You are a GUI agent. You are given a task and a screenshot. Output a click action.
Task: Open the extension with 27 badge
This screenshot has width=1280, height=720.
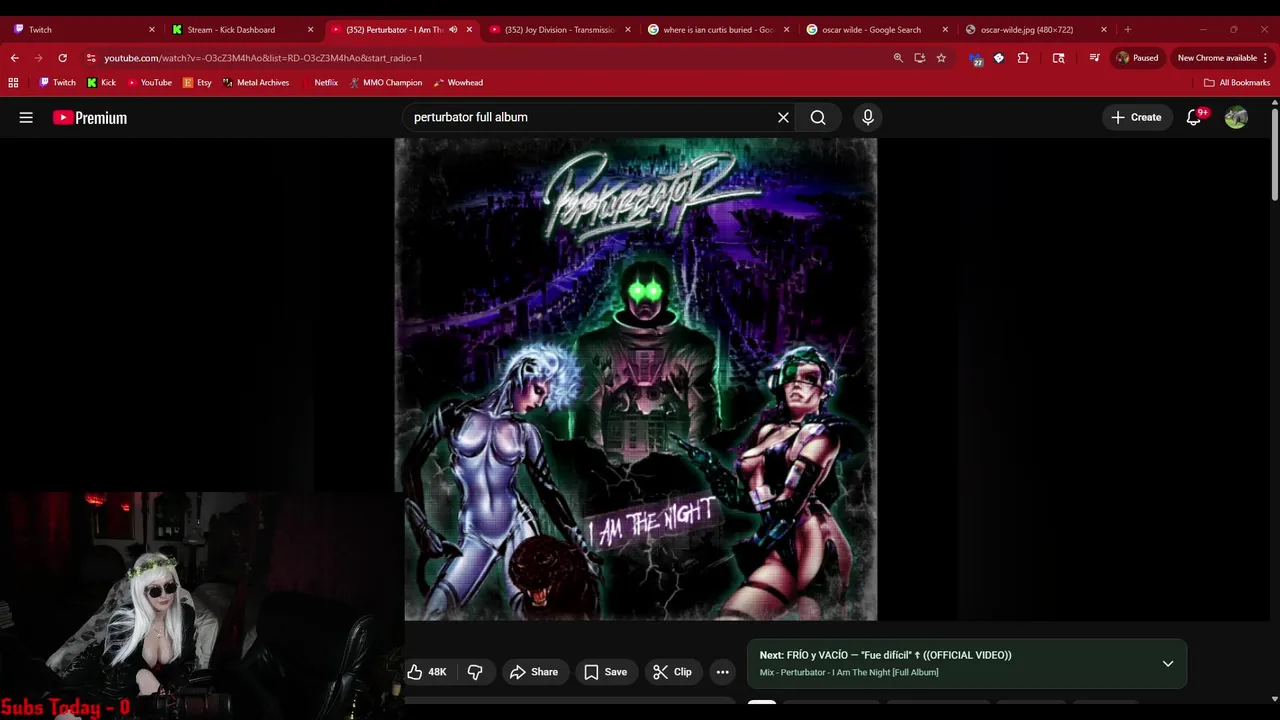tap(976, 58)
